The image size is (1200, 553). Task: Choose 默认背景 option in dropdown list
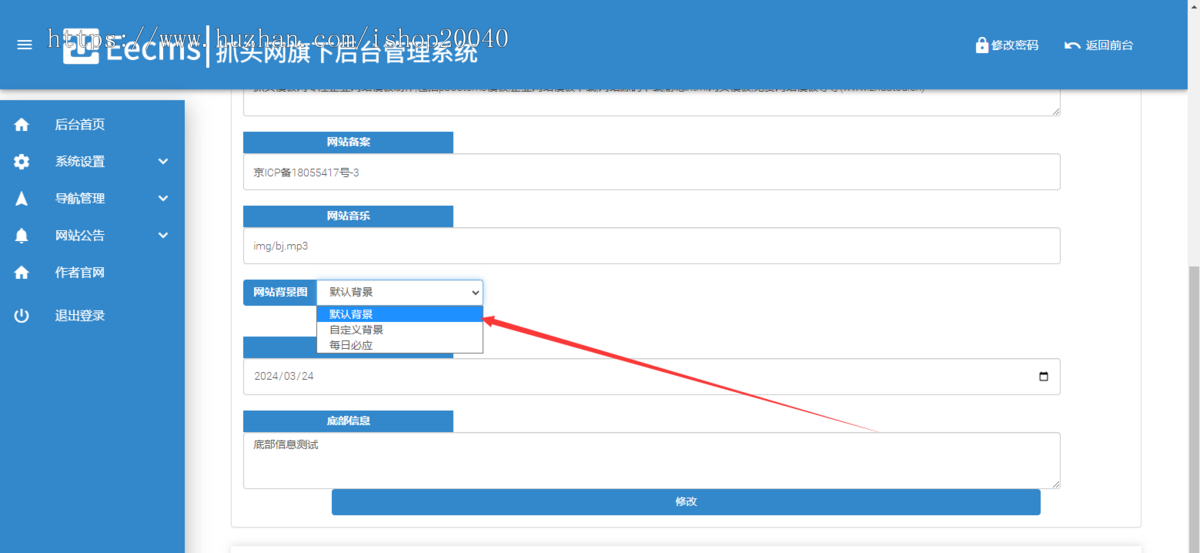[400, 314]
